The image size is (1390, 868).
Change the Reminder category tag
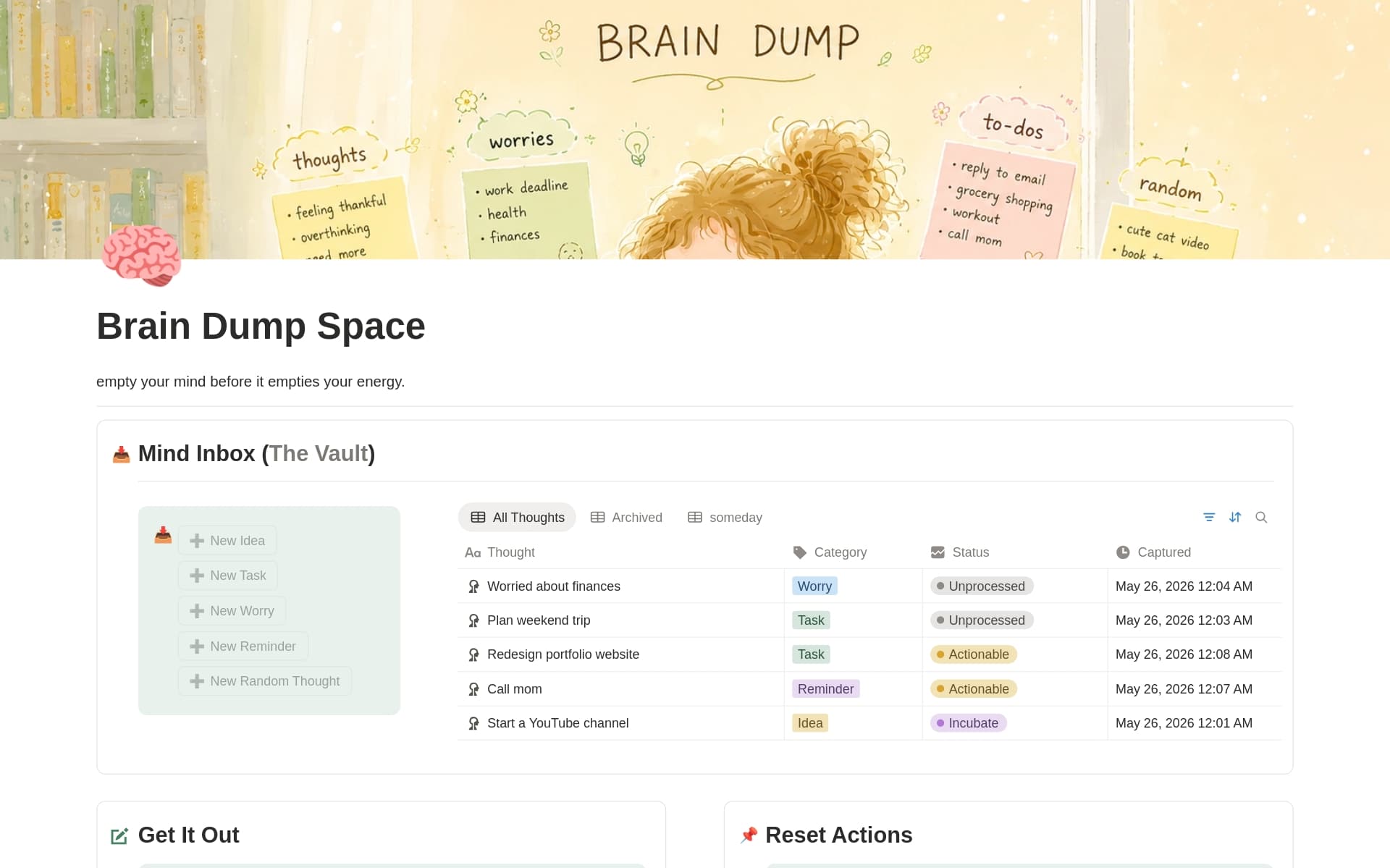pos(825,689)
